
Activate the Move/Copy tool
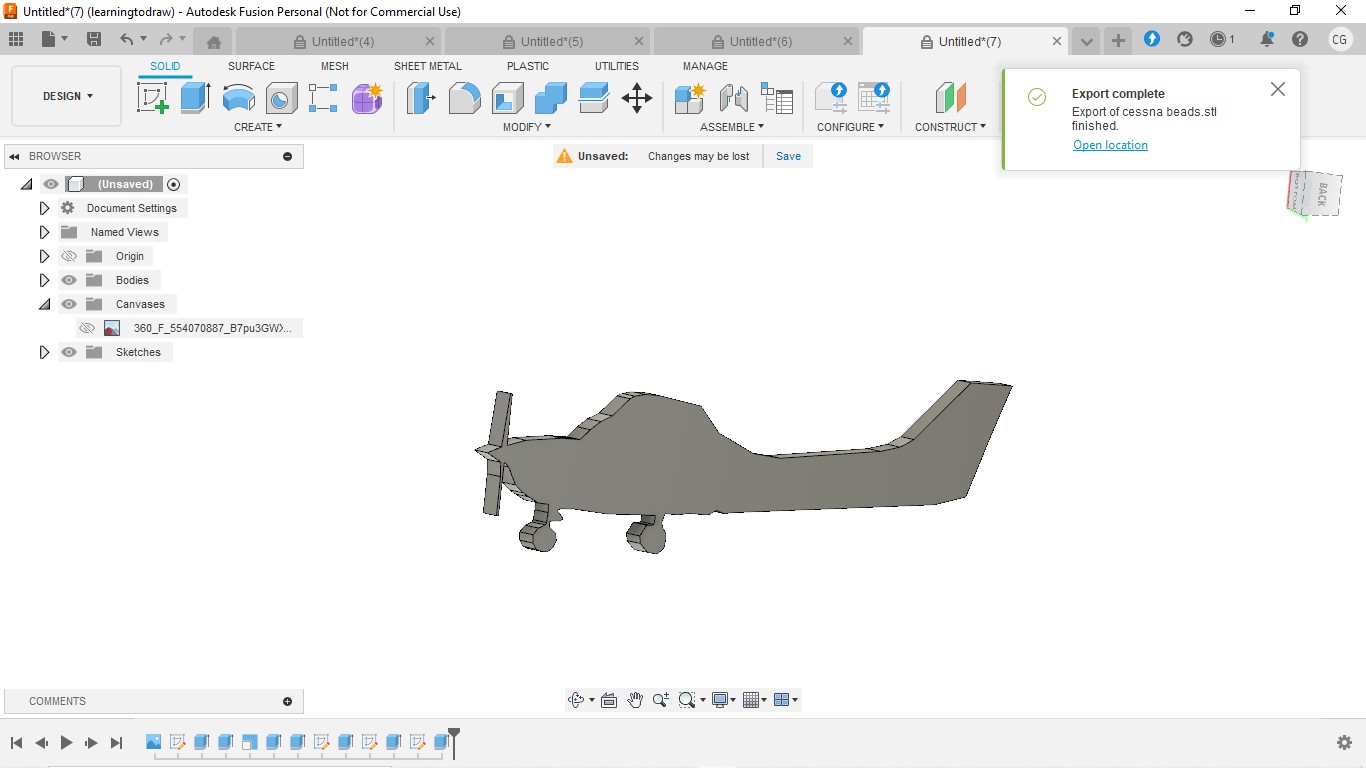click(637, 98)
